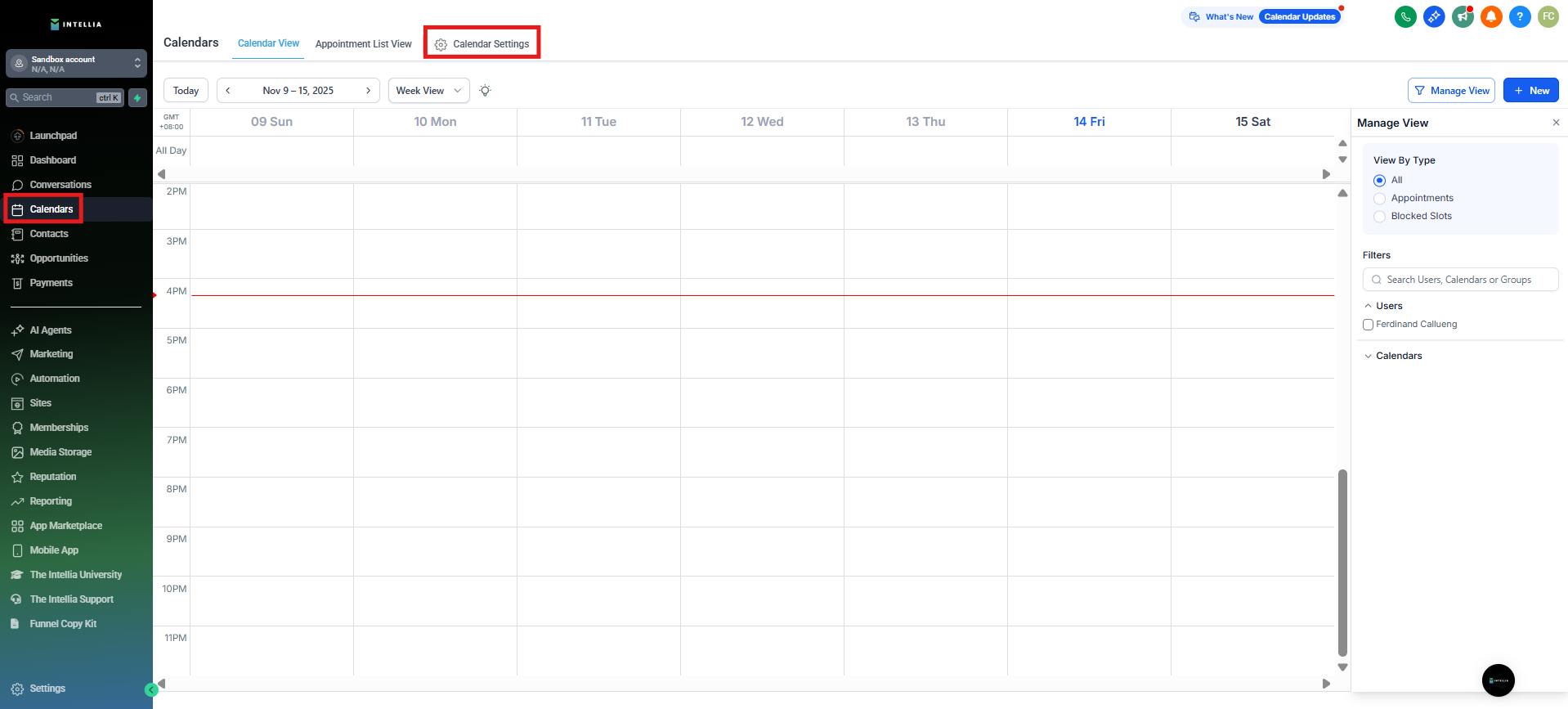This screenshot has width=1568, height=709.
Task: Click the sidebar Search field
Action: coord(65,98)
